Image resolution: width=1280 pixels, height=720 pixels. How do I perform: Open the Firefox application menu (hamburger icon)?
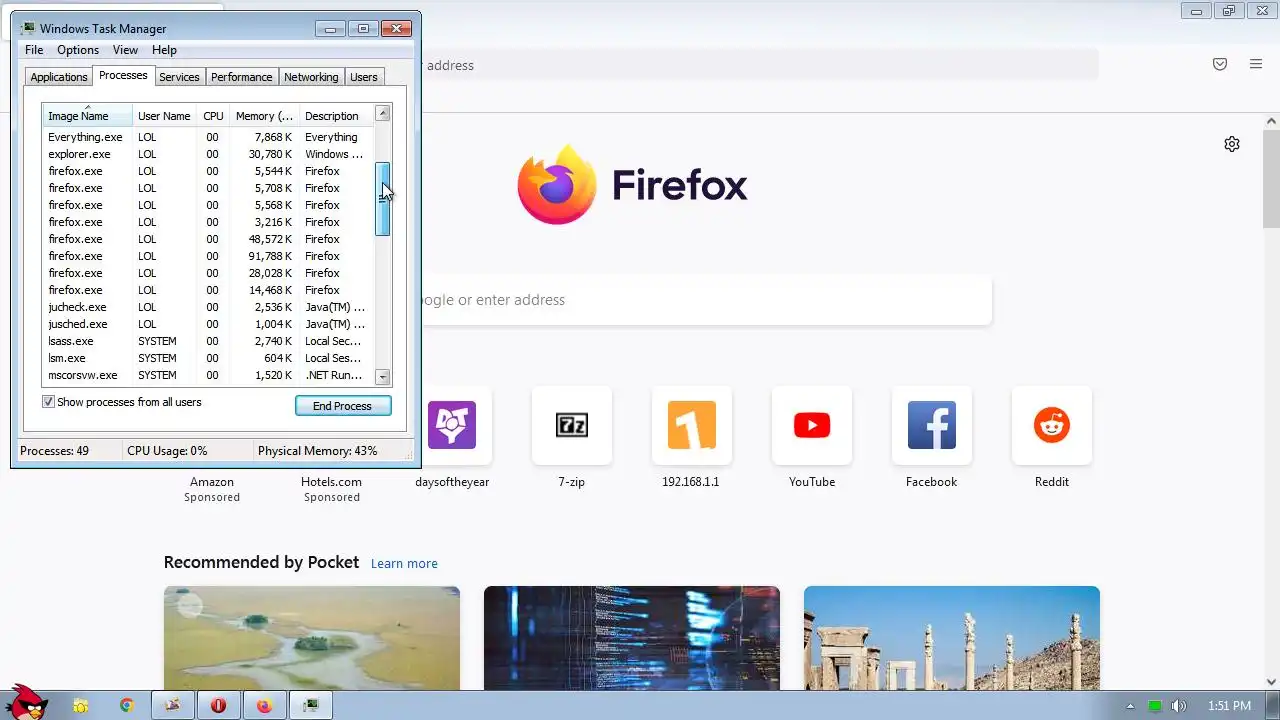(1256, 64)
